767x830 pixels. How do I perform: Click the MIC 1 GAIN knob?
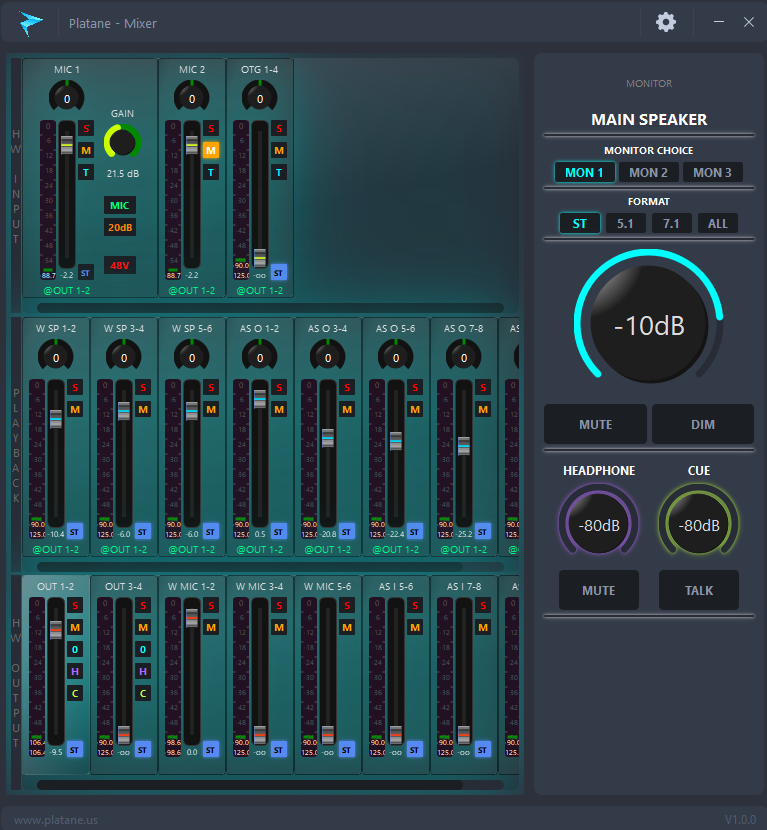pyautogui.click(x=122, y=142)
